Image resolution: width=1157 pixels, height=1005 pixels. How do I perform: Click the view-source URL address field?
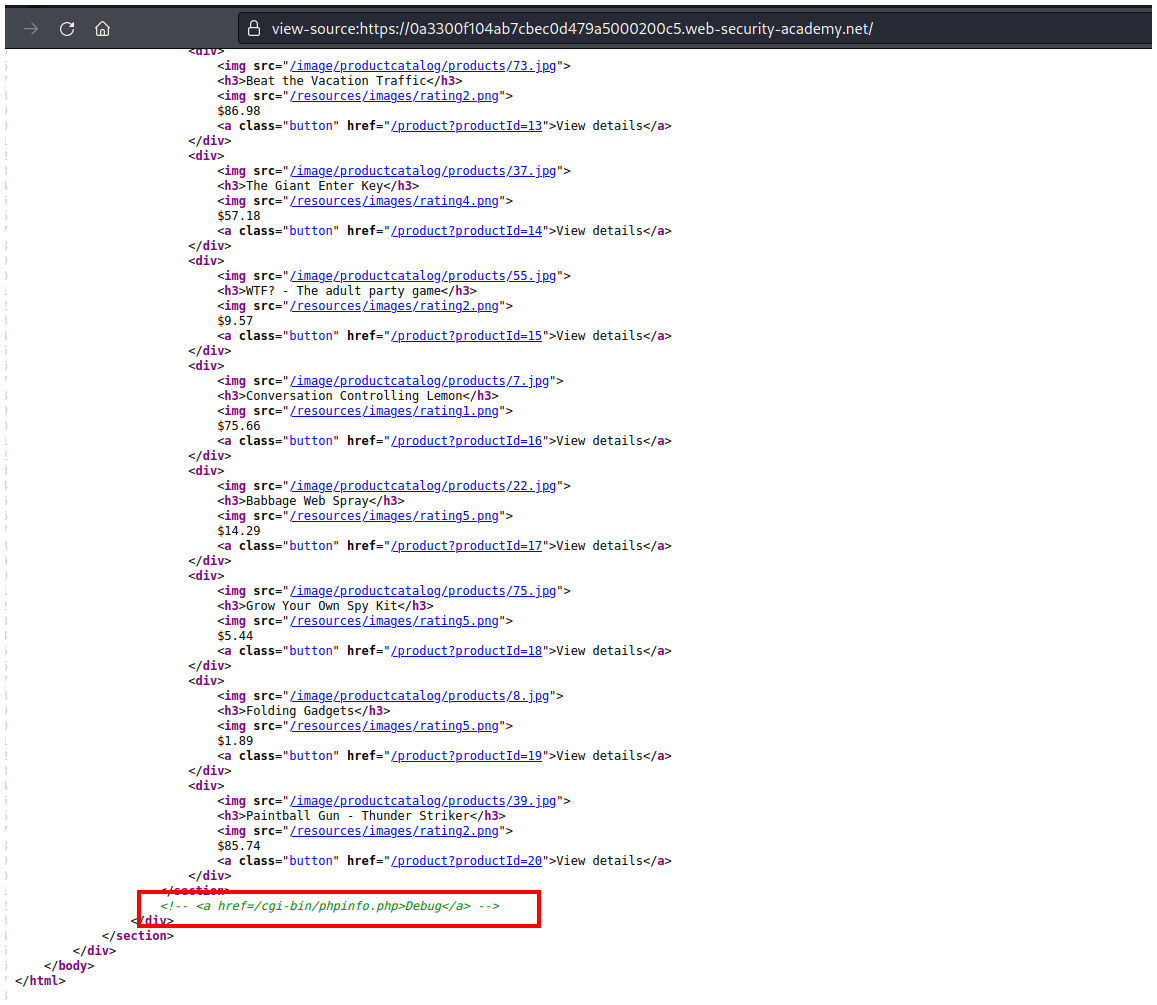[x=572, y=29]
